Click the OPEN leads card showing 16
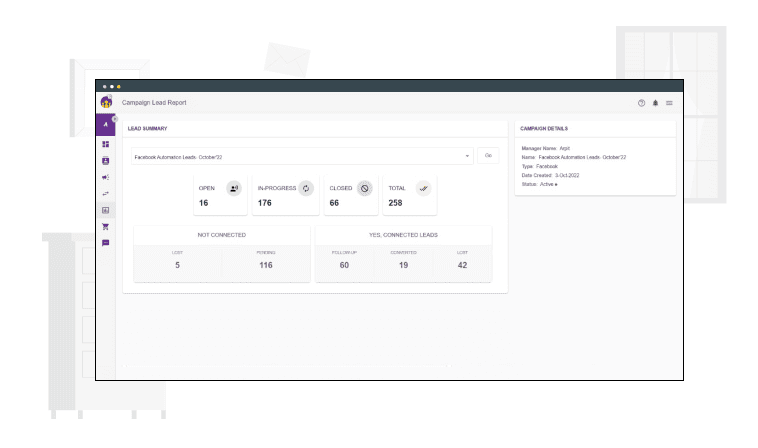 (222, 195)
